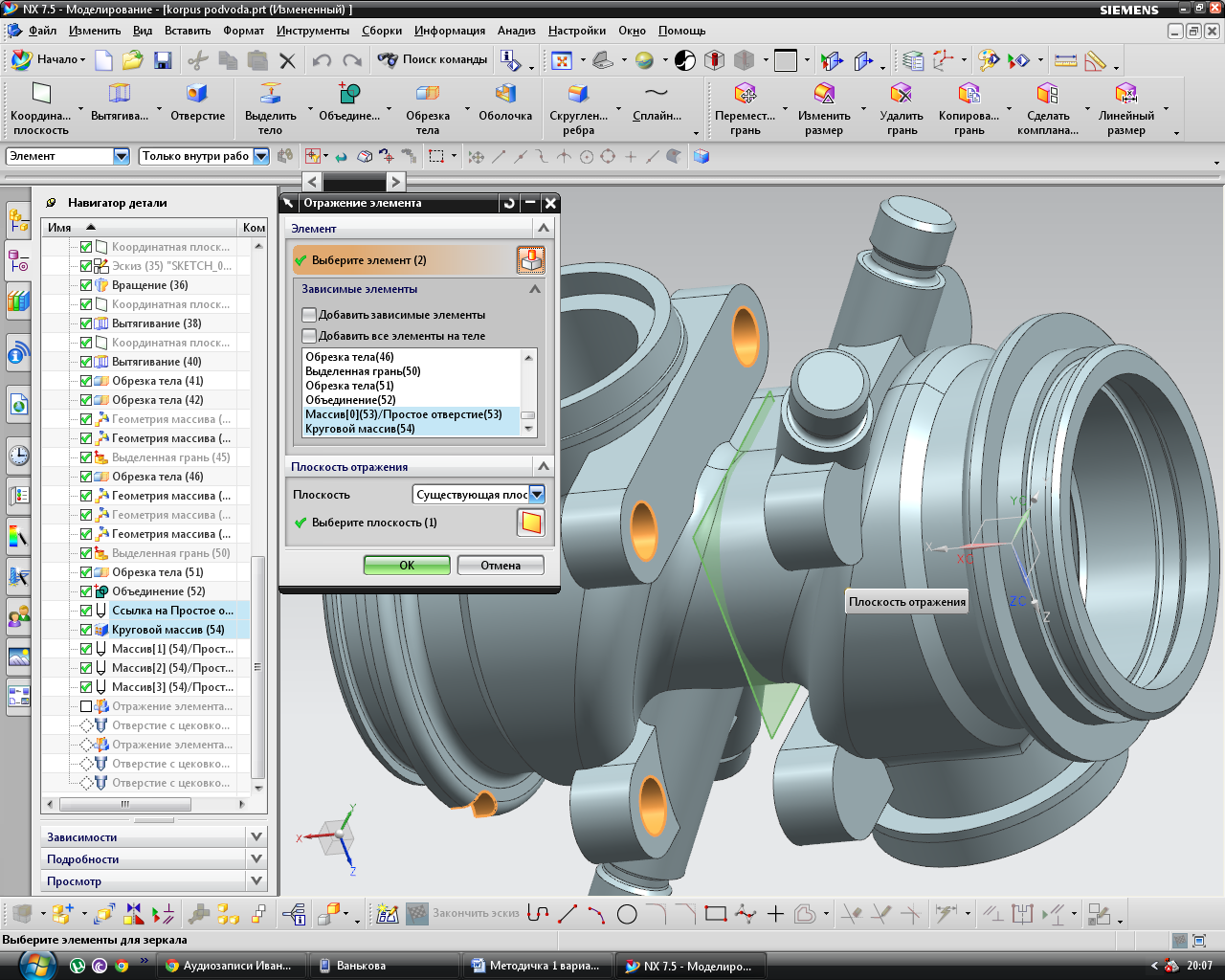
Task: Click the Cut scissors icon
Action: coord(198,60)
